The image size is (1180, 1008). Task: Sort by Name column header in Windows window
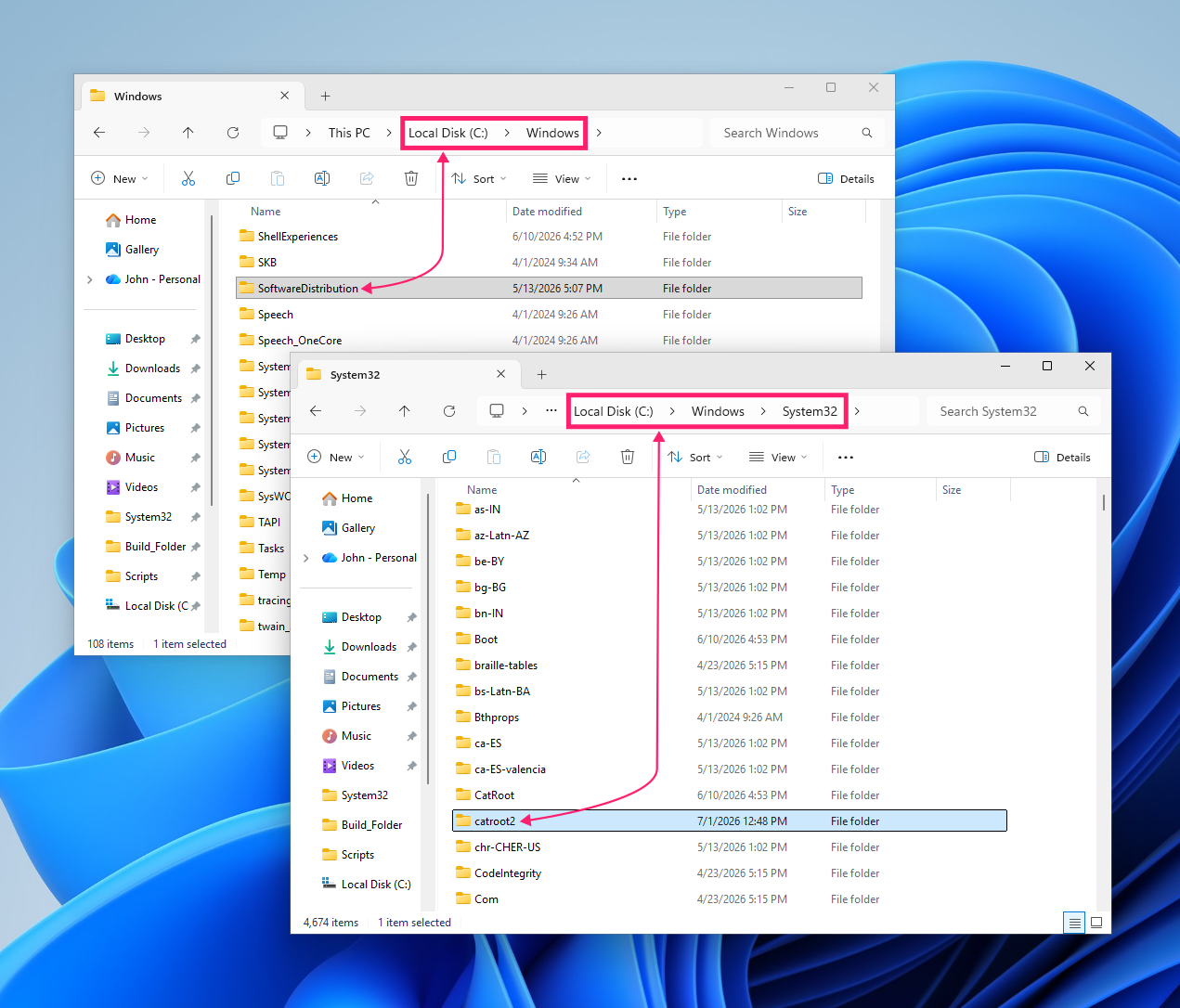tap(266, 211)
